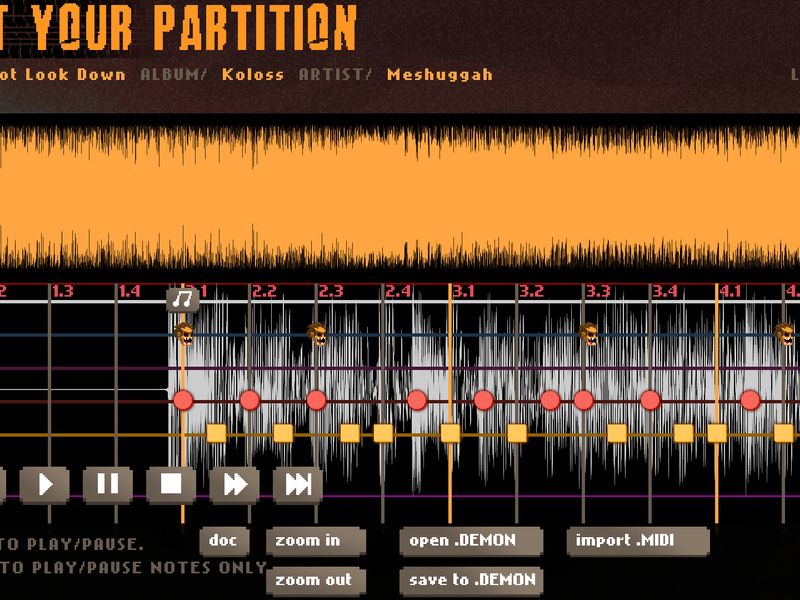Image resolution: width=800 pixels, height=600 pixels.
Task: Select the music note marker at beat 2.1
Action: (x=183, y=299)
